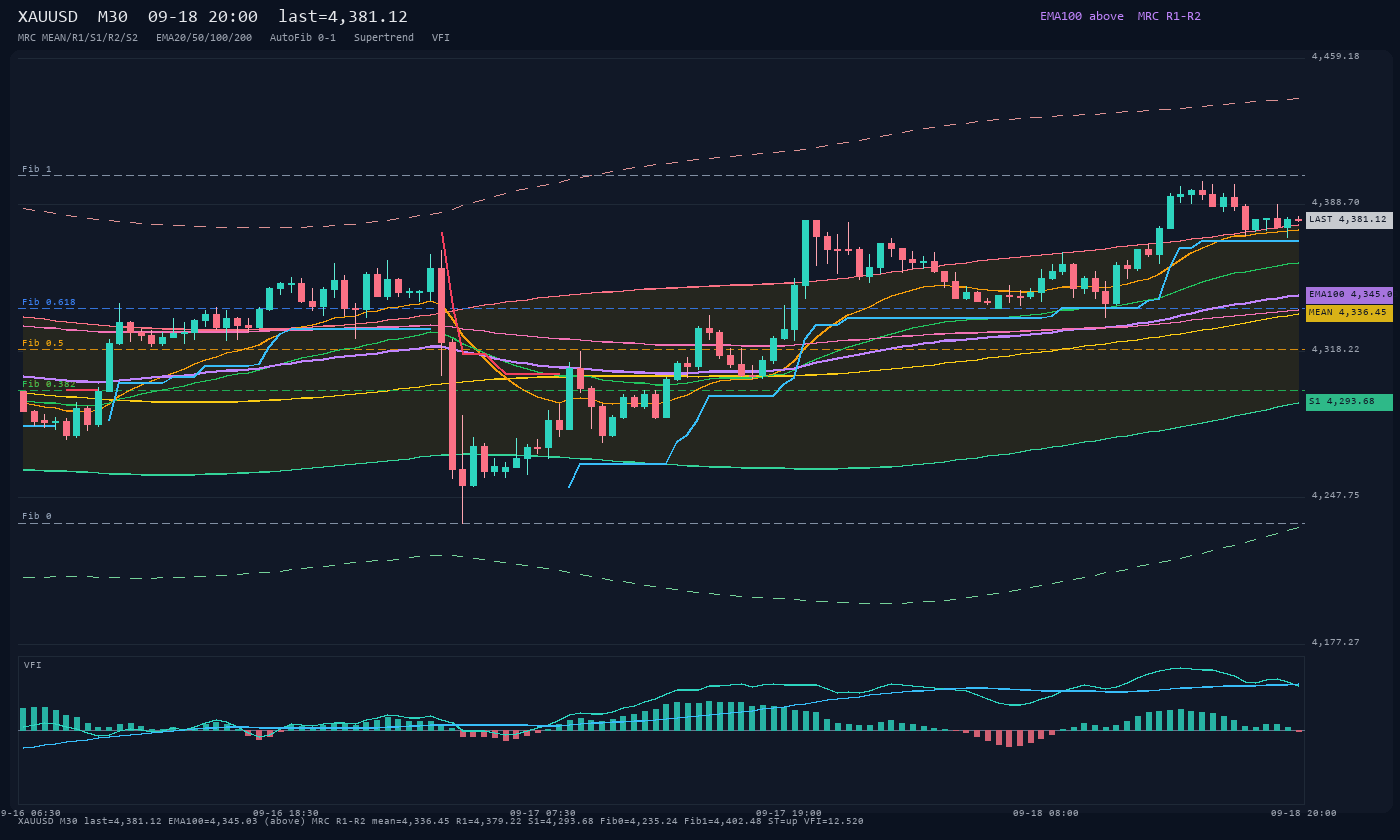Click the 'Fib 0.382' level label
Image resolution: width=1400 pixels, height=840 pixels.
click(x=49, y=384)
